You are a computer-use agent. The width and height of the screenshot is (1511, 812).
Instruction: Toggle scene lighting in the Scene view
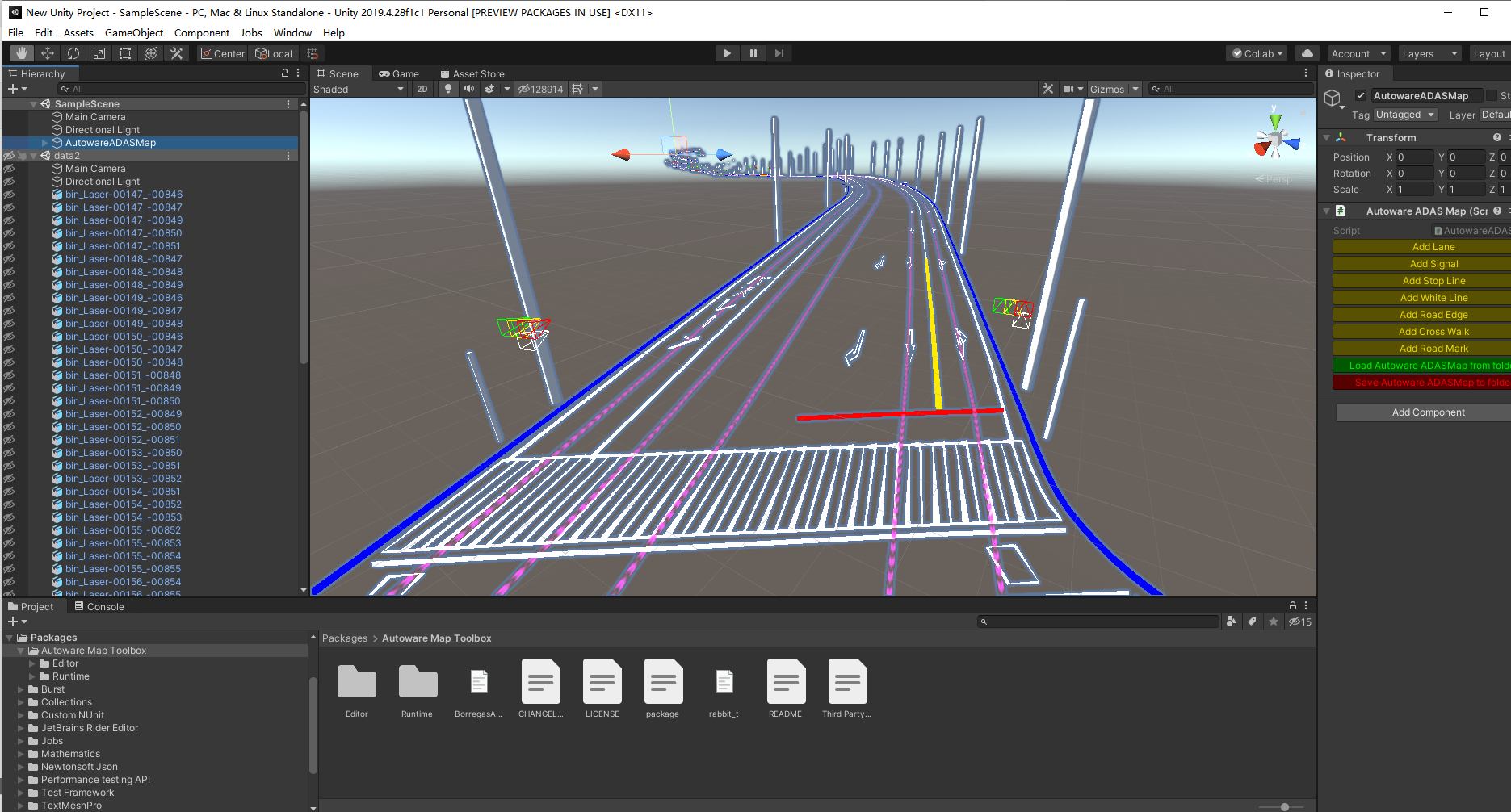pos(447,89)
